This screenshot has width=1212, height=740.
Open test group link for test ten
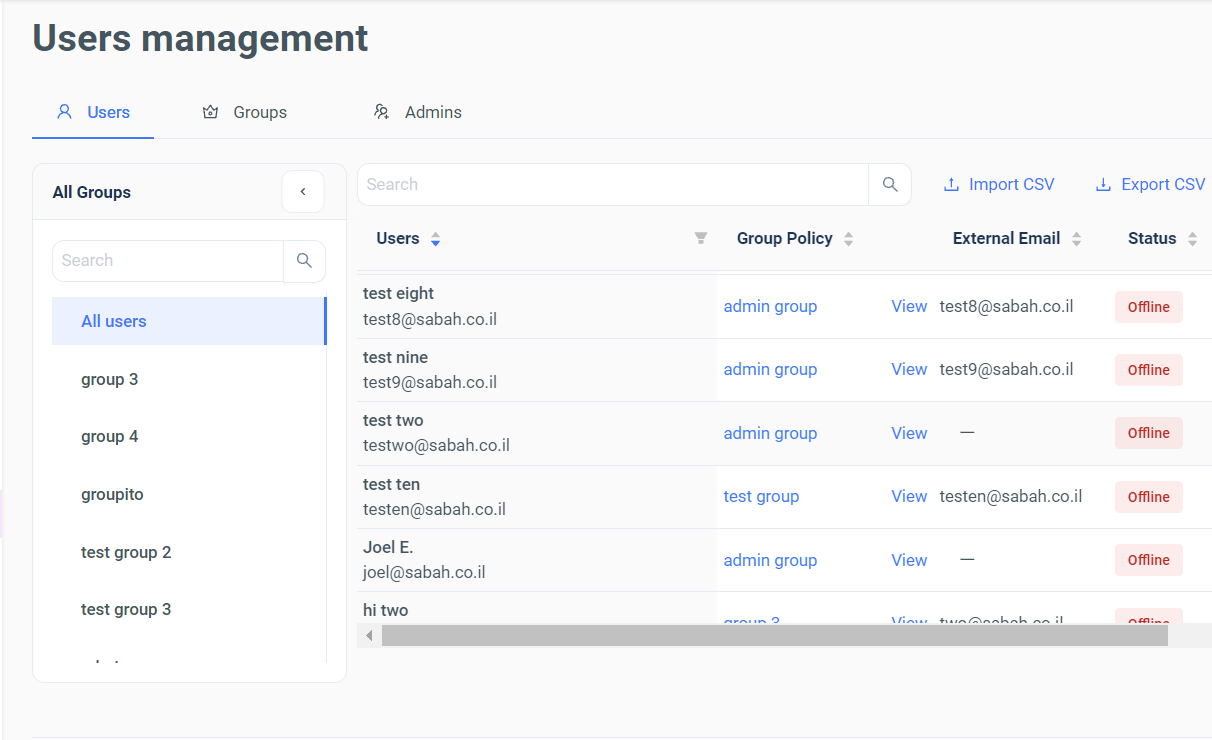click(761, 496)
